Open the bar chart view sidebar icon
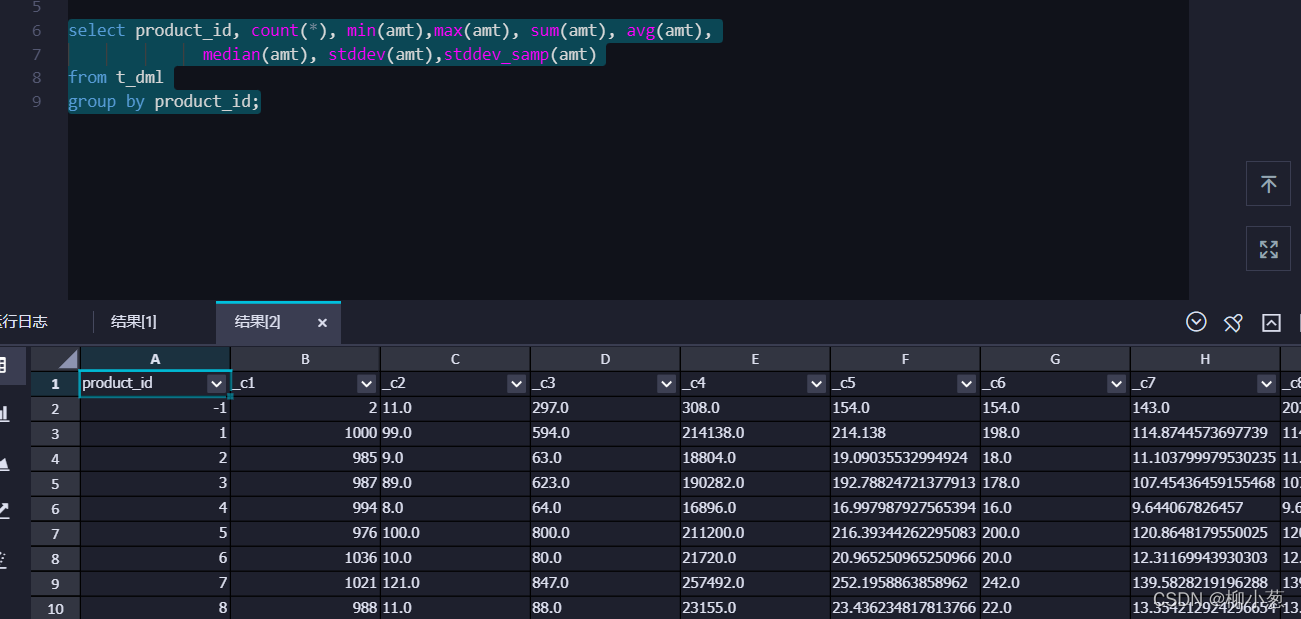 coord(5,413)
